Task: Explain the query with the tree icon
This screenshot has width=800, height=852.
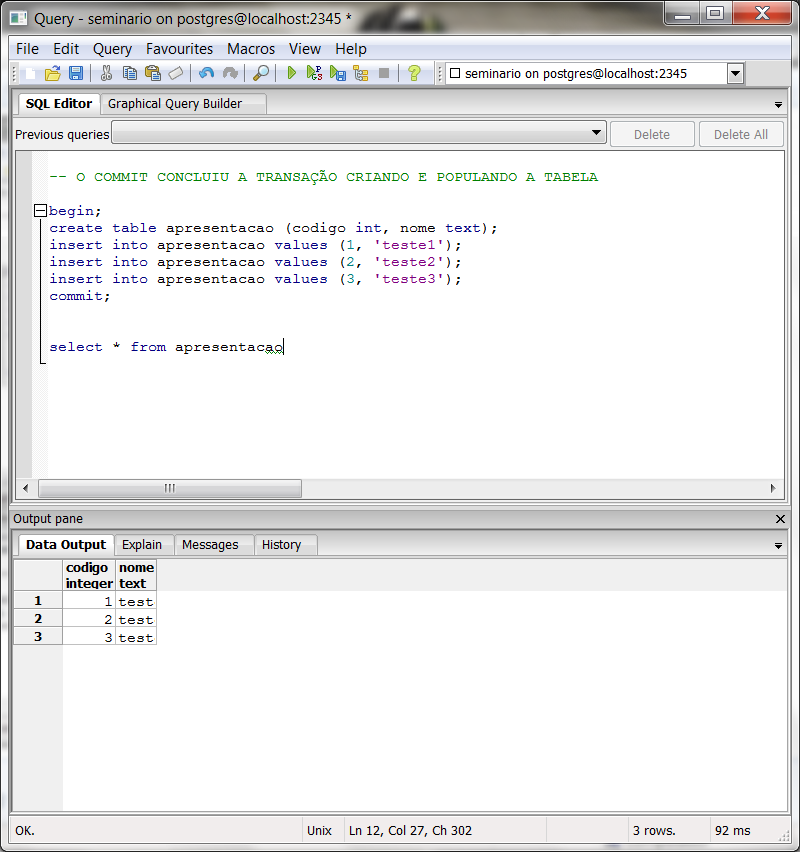Action: [361, 73]
